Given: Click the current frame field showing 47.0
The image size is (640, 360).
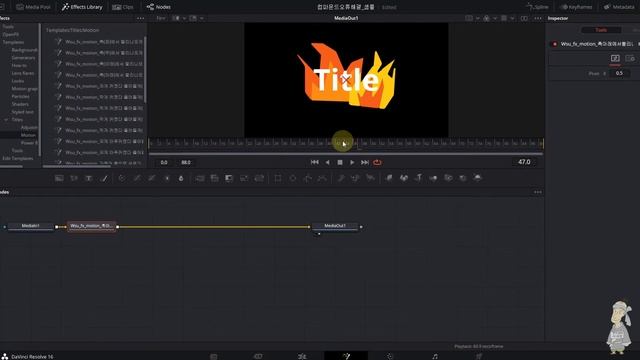Looking at the screenshot, I should point(524,162).
